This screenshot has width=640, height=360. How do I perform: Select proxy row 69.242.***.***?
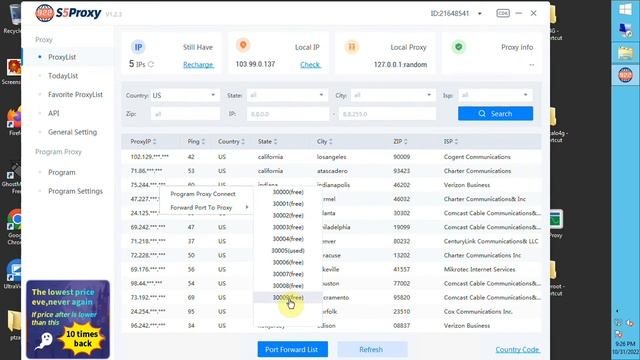pos(331,227)
